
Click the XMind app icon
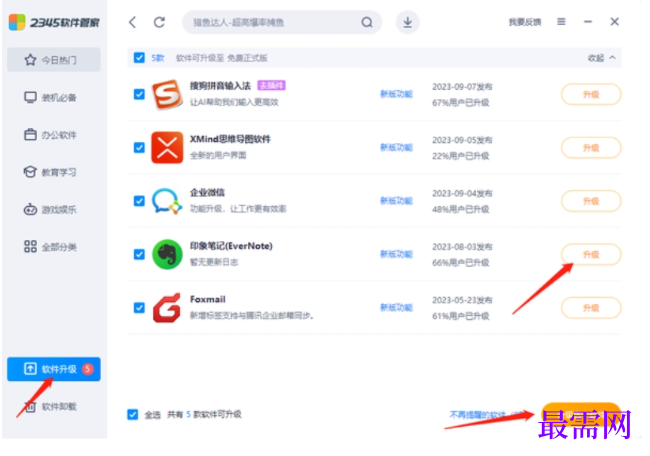167,148
